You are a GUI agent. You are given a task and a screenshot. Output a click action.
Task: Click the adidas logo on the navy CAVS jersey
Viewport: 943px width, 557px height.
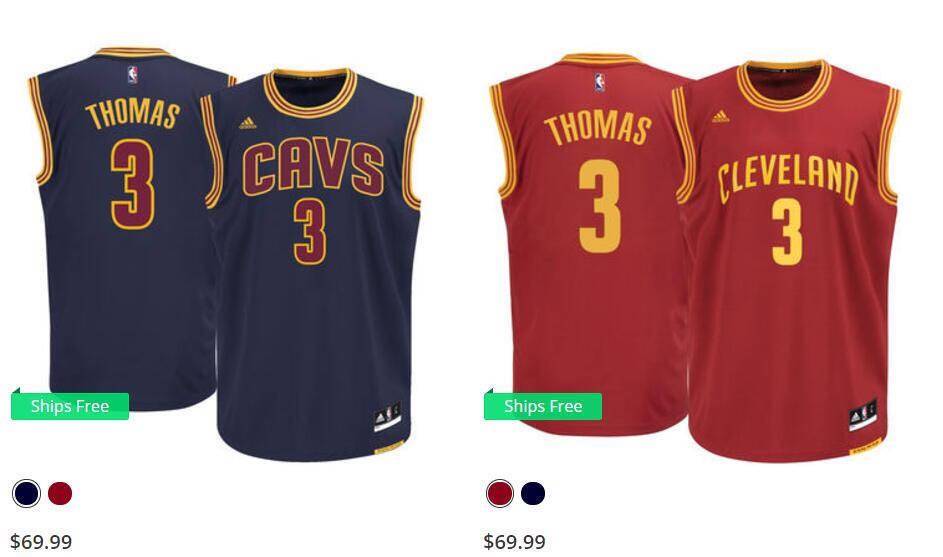[x=248, y=123]
